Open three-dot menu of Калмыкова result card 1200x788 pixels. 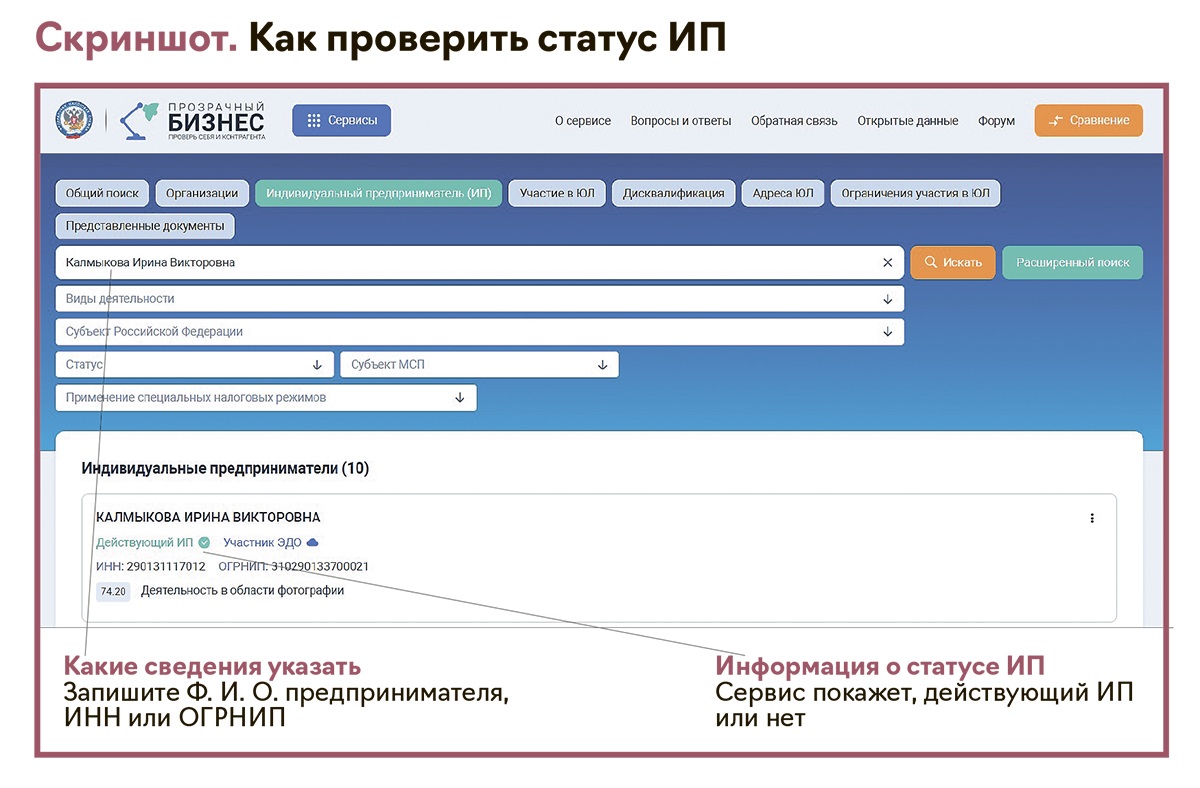(x=1092, y=518)
